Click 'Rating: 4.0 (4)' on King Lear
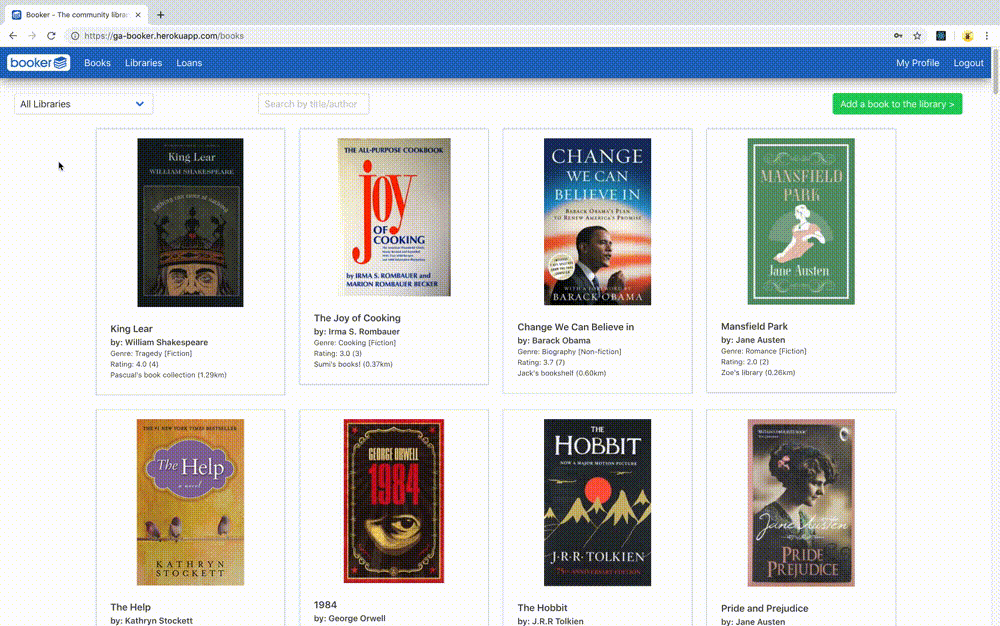Image resolution: width=1000 pixels, height=626 pixels. [x=134, y=364]
